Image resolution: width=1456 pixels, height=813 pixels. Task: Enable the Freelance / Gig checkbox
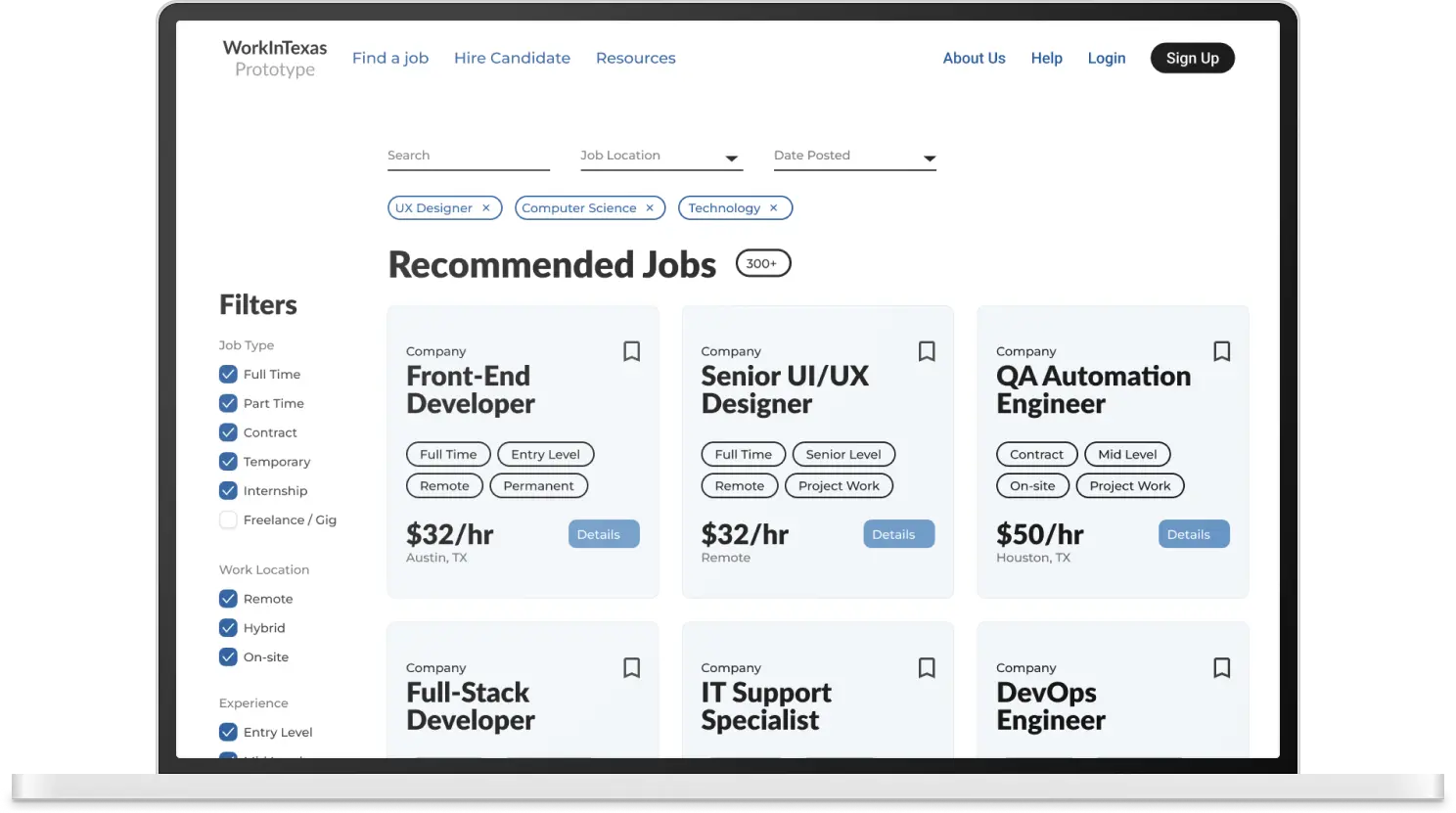(x=228, y=519)
